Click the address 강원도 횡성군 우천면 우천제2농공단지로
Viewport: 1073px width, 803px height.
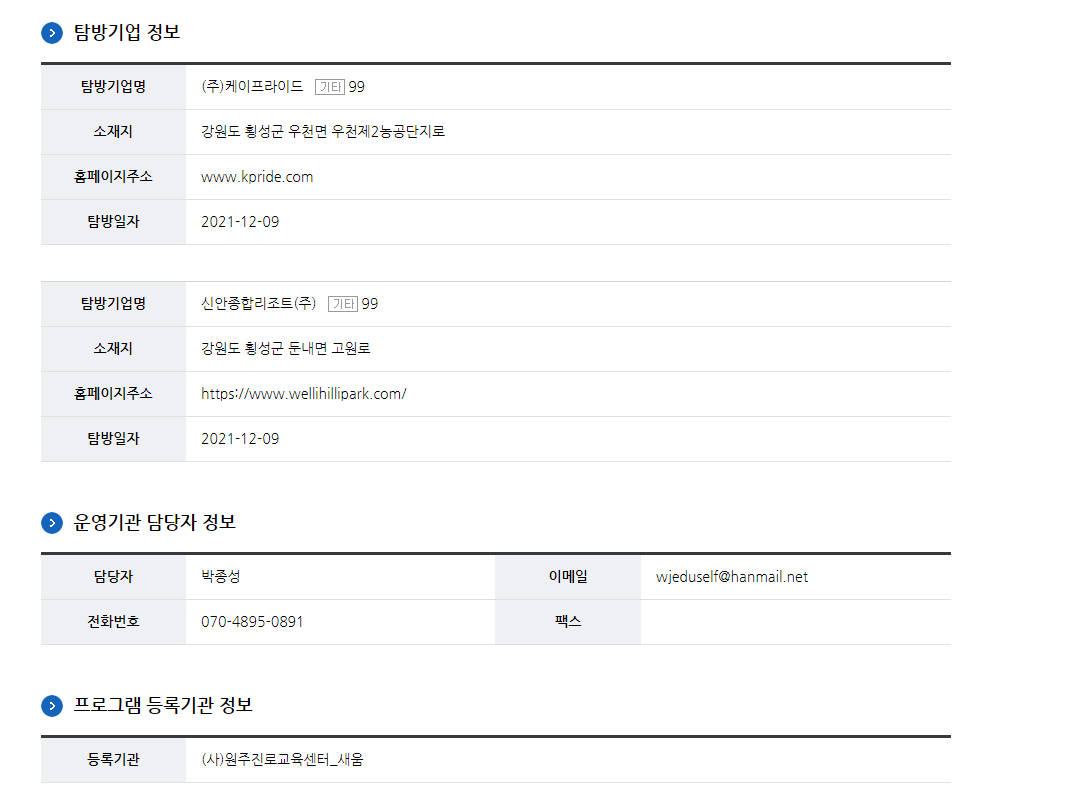(x=323, y=131)
